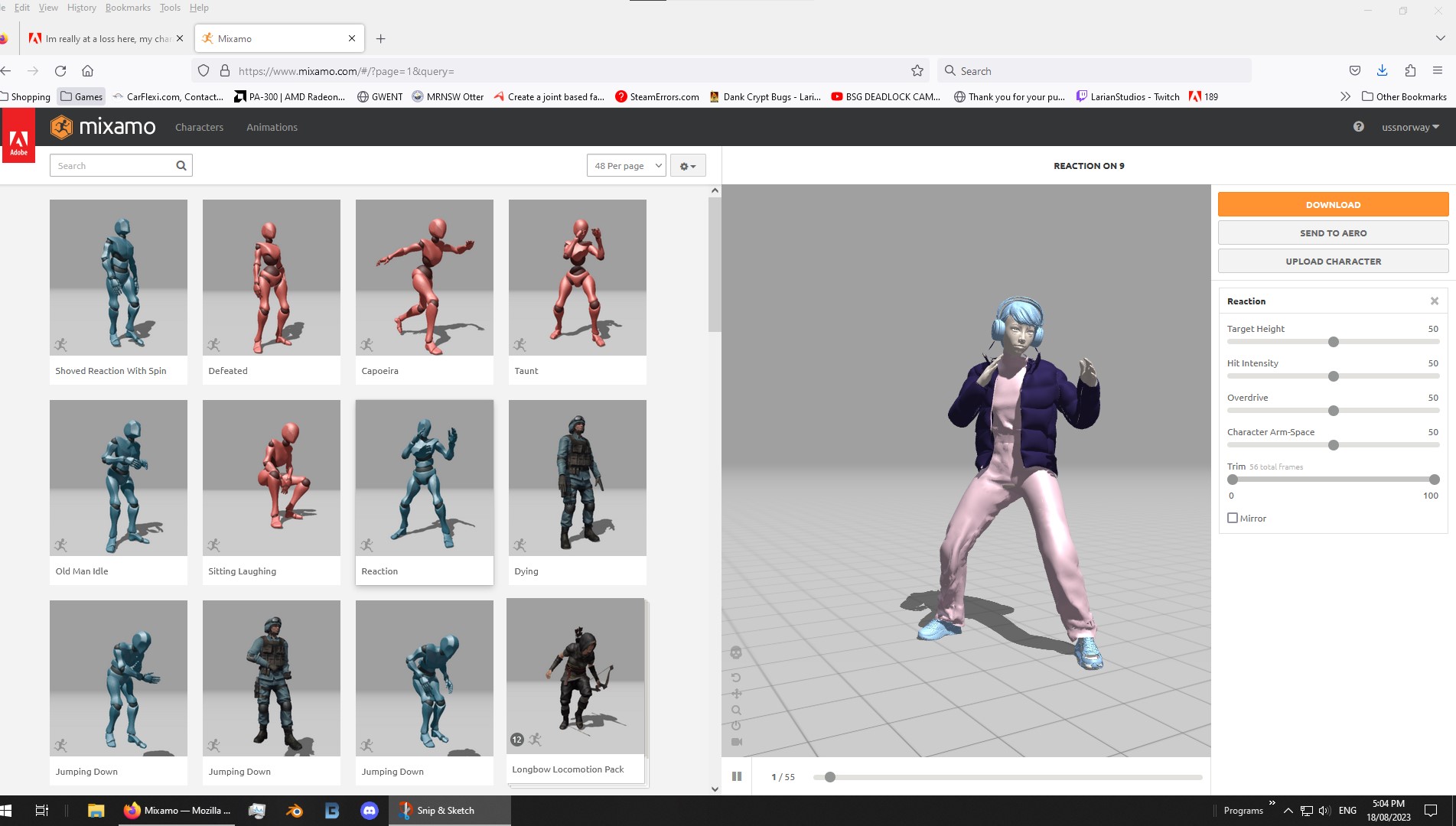
Task: Switch to the Characters tab
Action: coord(199,127)
